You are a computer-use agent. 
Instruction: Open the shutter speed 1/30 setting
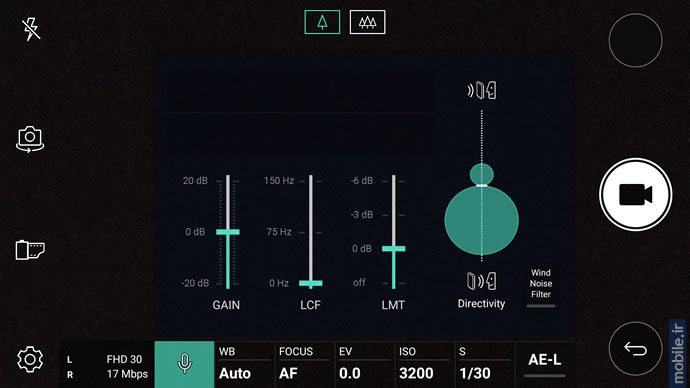click(484, 364)
